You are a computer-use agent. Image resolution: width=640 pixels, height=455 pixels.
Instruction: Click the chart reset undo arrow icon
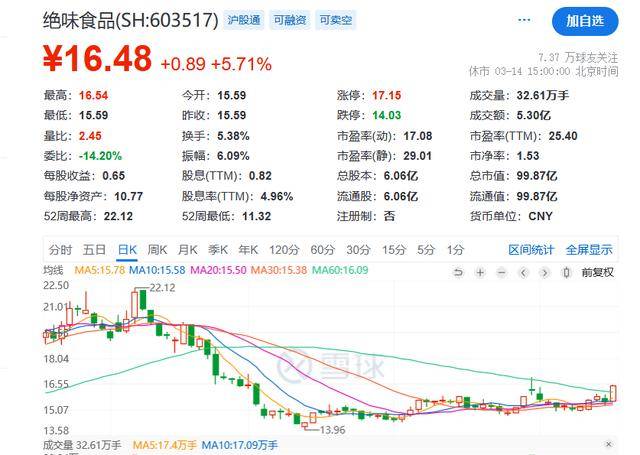459,272
